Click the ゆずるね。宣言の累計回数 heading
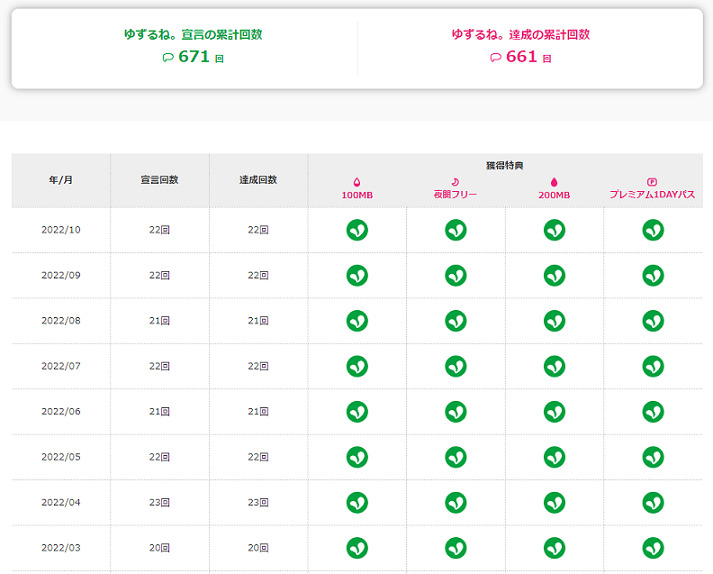The image size is (713, 574). click(193, 34)
